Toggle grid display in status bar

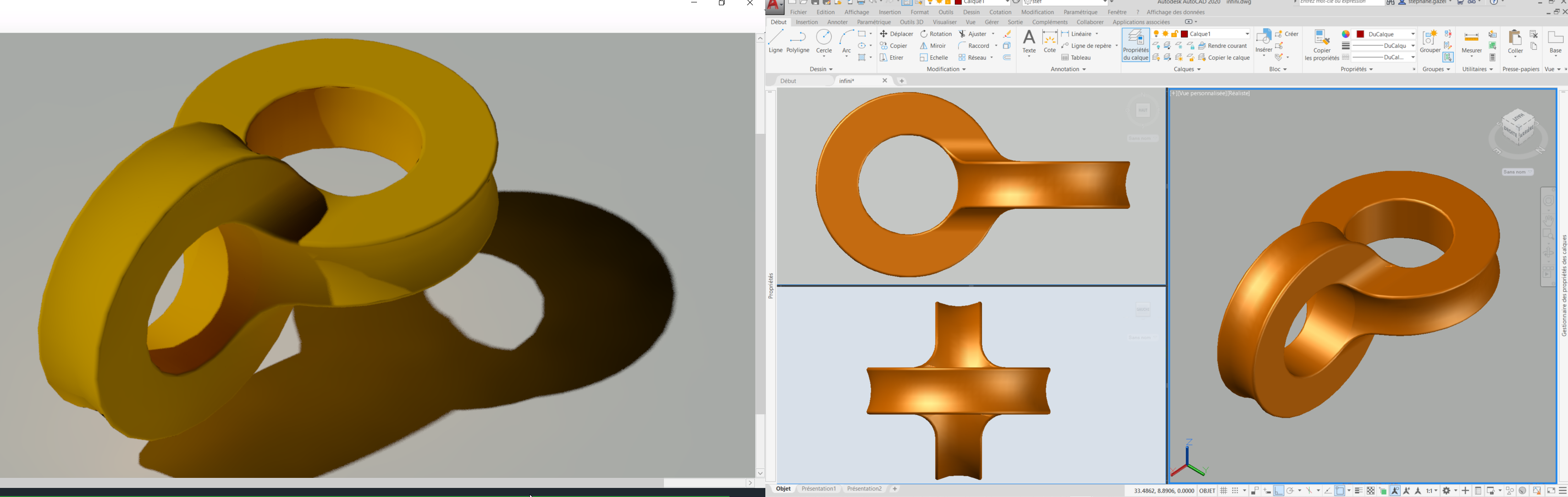tap(1224, 491)
